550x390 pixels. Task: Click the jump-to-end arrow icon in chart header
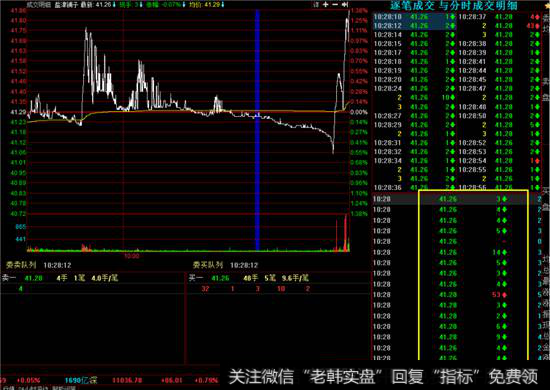(345, 5)
